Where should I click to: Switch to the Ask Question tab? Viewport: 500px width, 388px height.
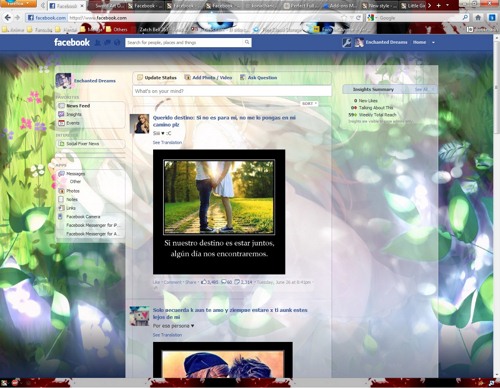click(259, 78)
